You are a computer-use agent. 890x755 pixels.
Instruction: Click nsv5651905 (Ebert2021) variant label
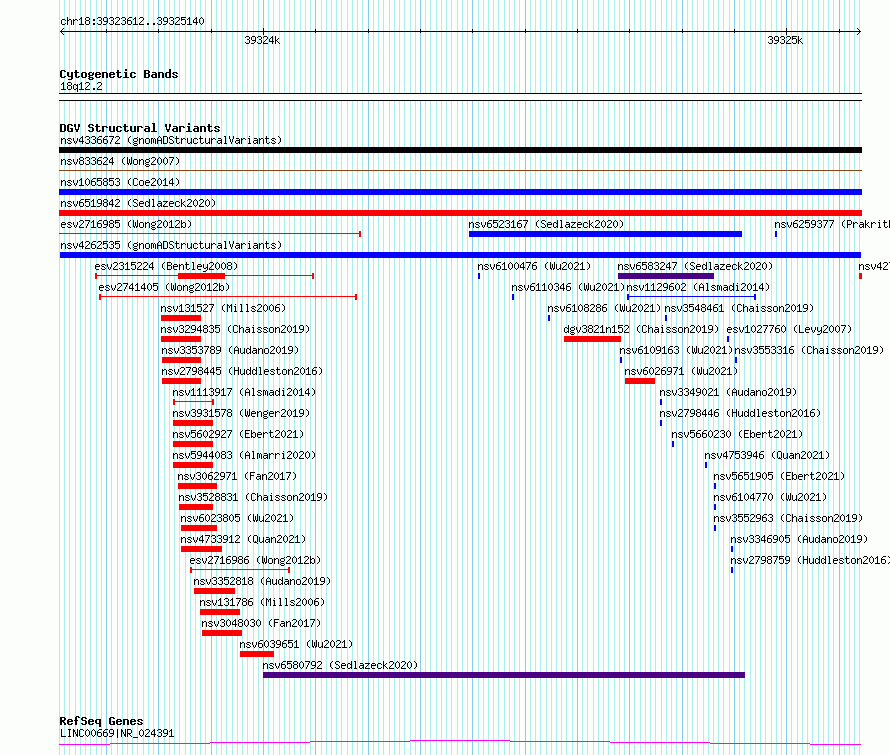click(779, 476)
